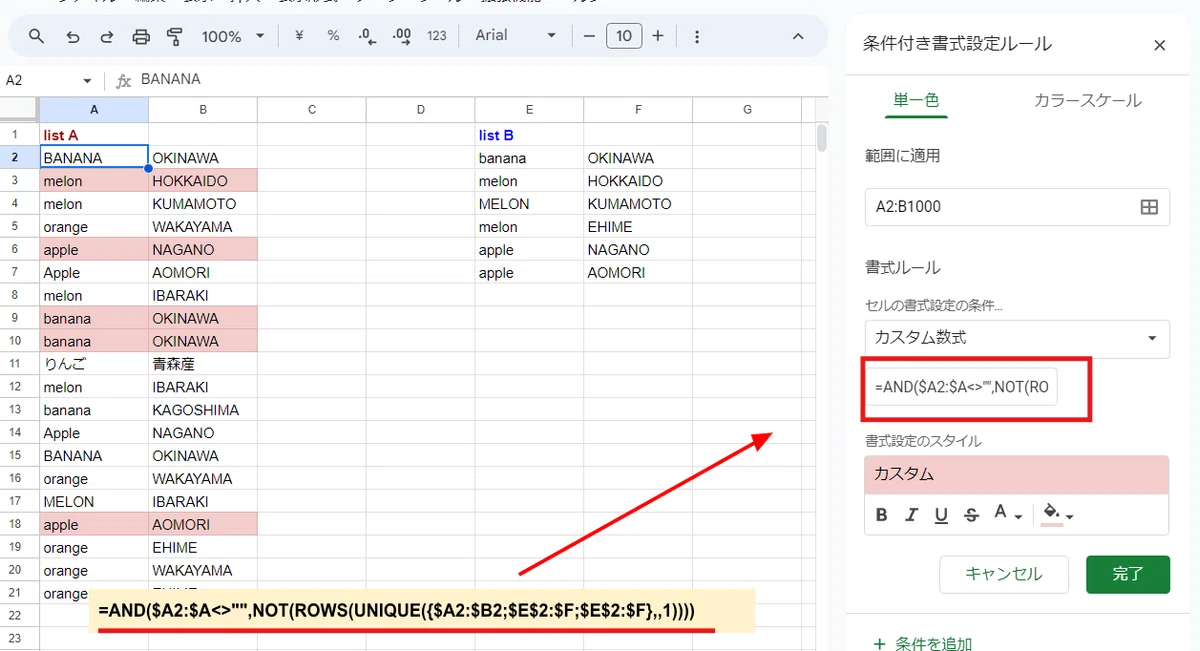
Task: Decrease font size with minus button
Action: click(x=589, y=36)
